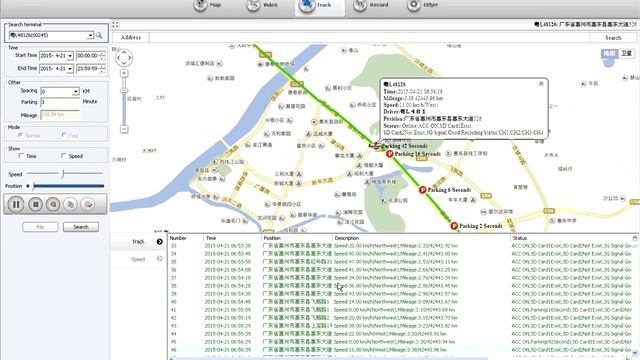Select track row number 46
The image size is (640, 360).
[x=400, y=350]
